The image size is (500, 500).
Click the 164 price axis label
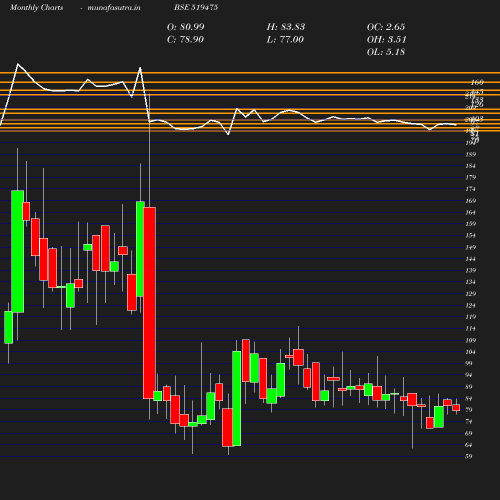(x=471, y=212)
